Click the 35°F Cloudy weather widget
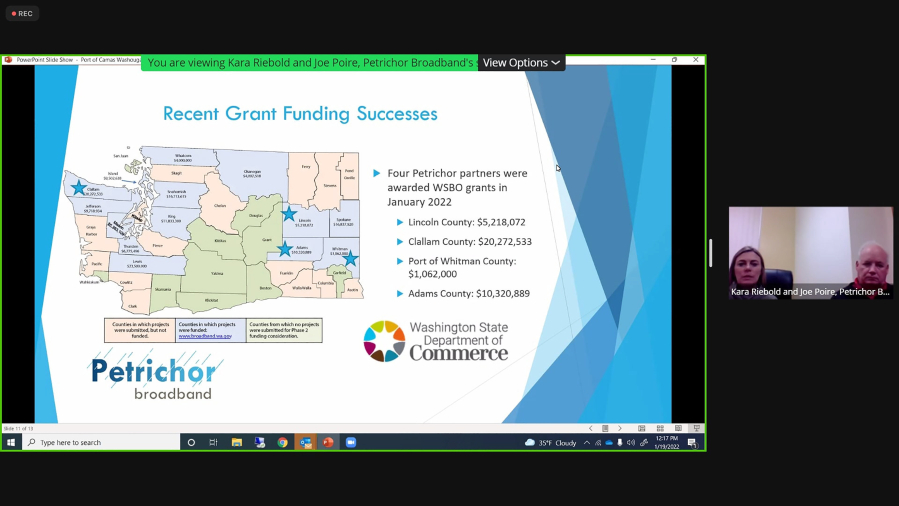The image size is (899, 506). 550,442
